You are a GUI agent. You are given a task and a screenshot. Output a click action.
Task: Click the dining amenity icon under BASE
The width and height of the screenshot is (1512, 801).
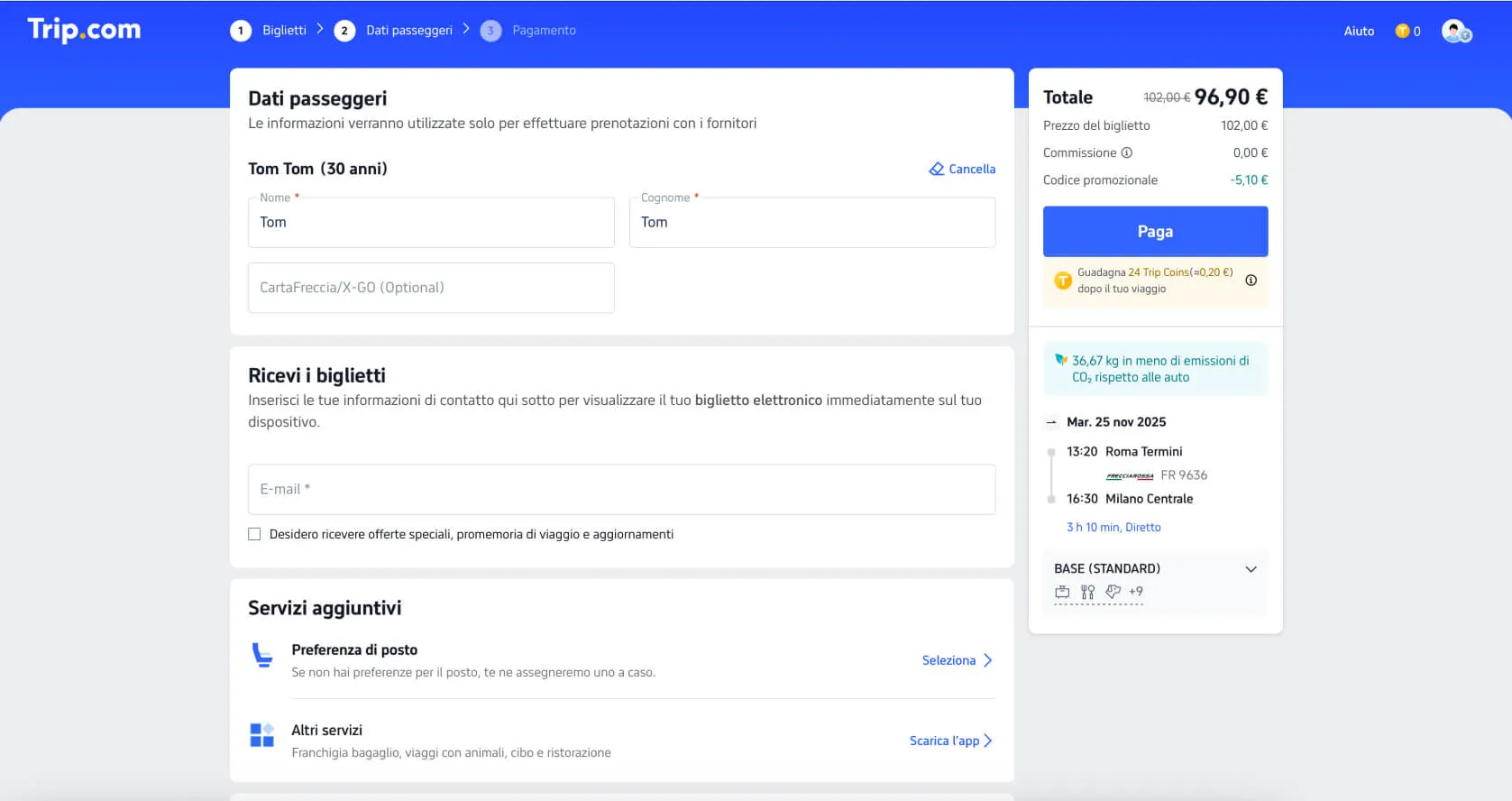pos(1087,592)
